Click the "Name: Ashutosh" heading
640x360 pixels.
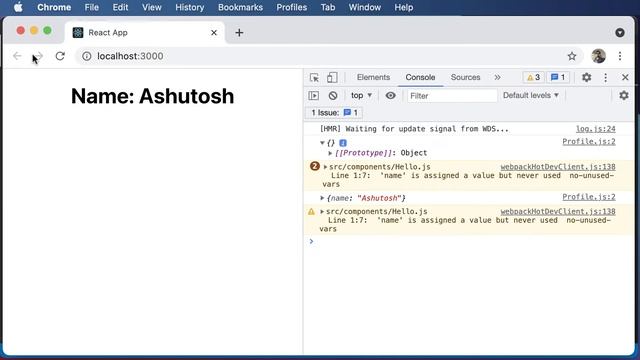(152, 96)
